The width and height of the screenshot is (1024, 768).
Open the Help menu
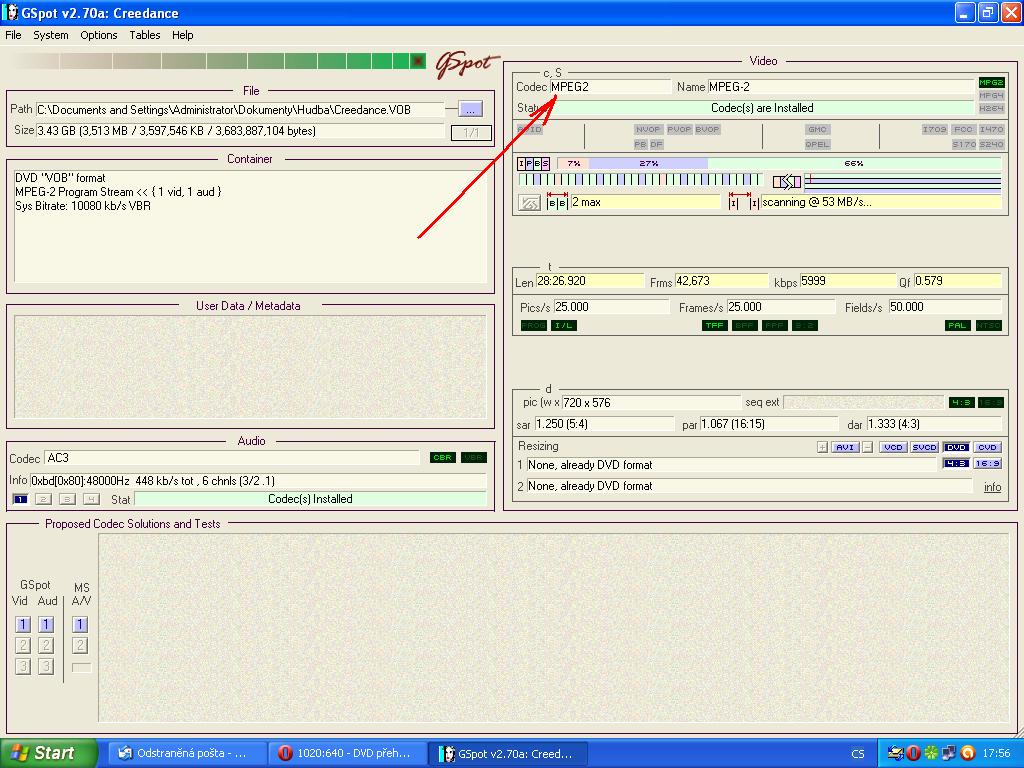pos(183,35)
